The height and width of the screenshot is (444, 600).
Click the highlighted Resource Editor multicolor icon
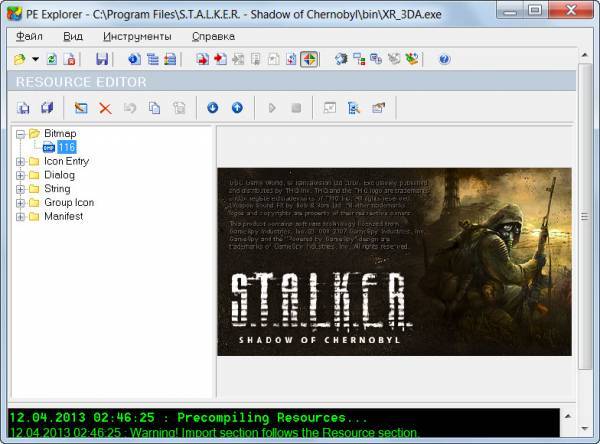click(309, 59)
